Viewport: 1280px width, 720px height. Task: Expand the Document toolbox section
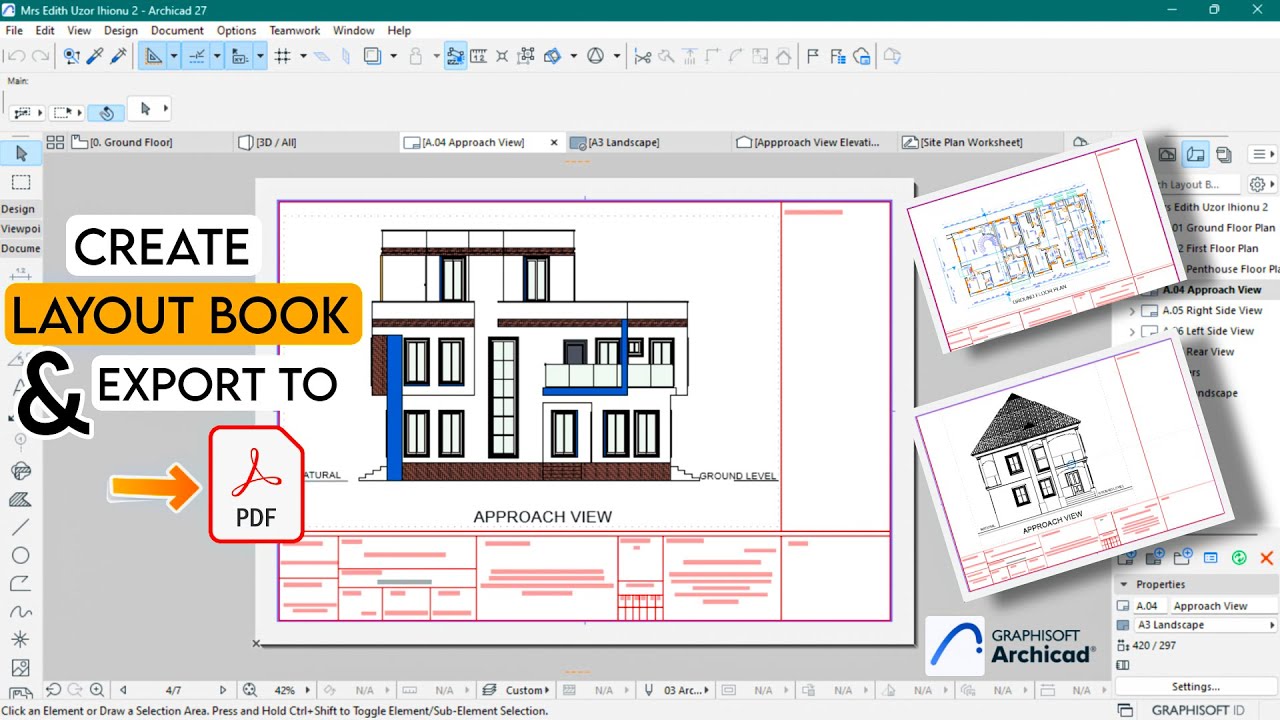[x=20, y=248]
